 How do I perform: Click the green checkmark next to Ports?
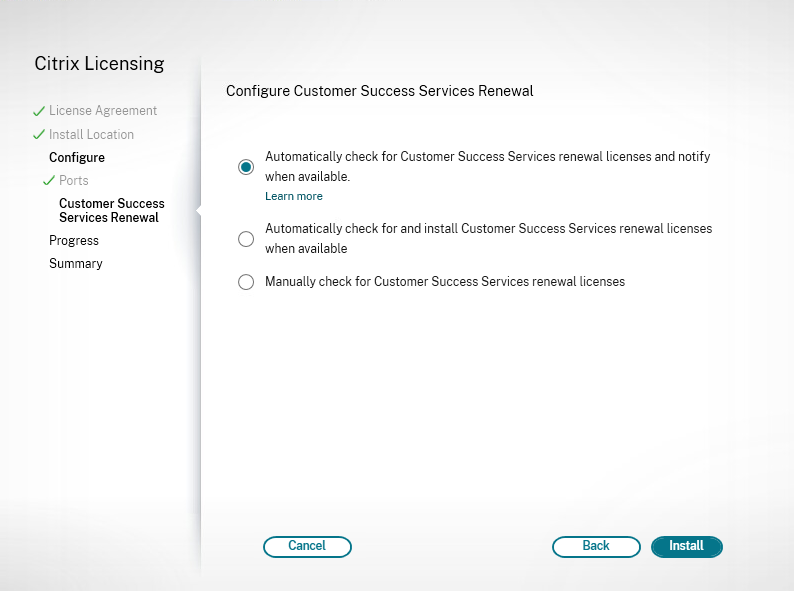[49, 181]
